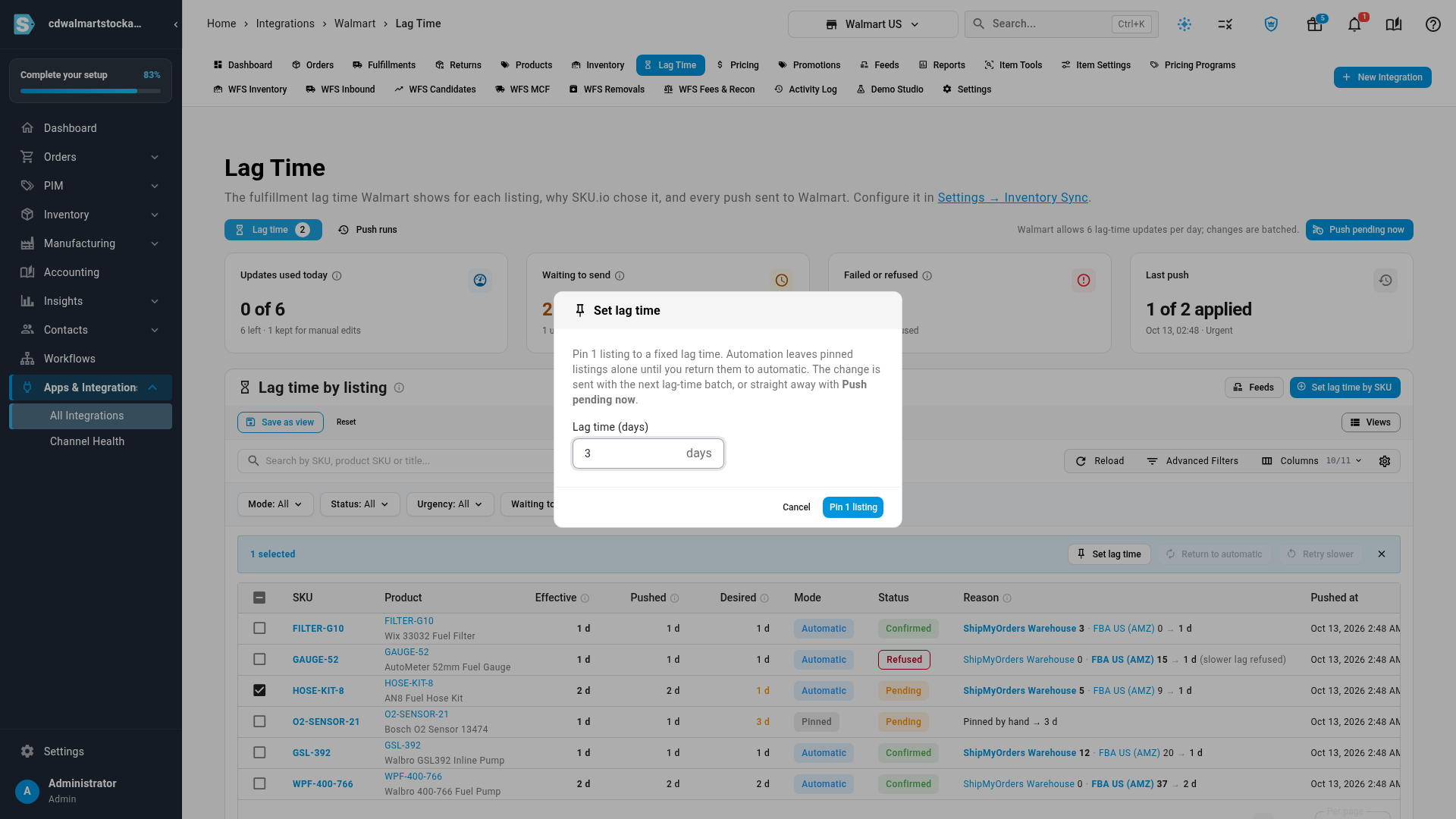The image size is (1456, 819).
Task: Expand the Manufacturing sidebar menu
Action: click(x=90, y=243)
